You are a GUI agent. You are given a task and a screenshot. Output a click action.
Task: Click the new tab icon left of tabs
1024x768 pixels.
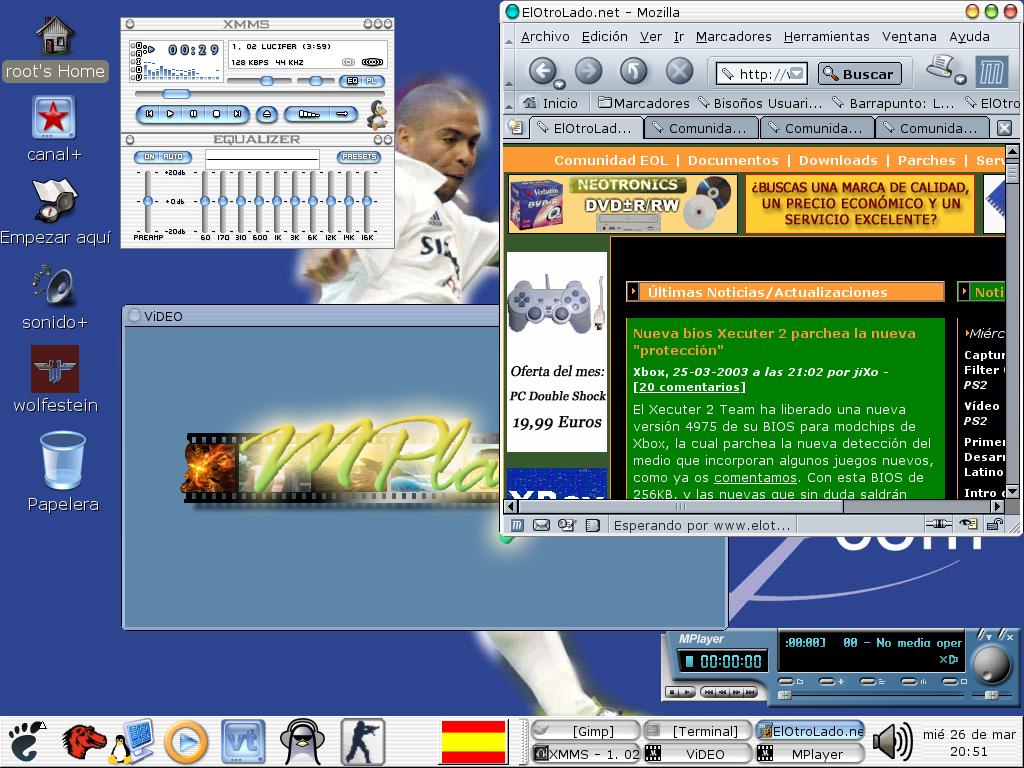click(x=515, y=128)
